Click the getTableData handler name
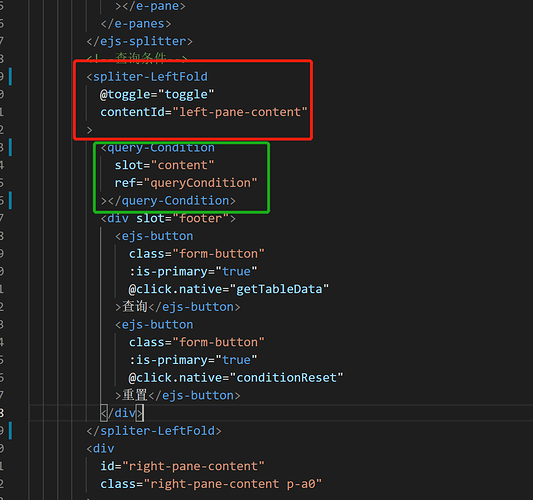Screen dimensions: 533x500 point(279,289)
